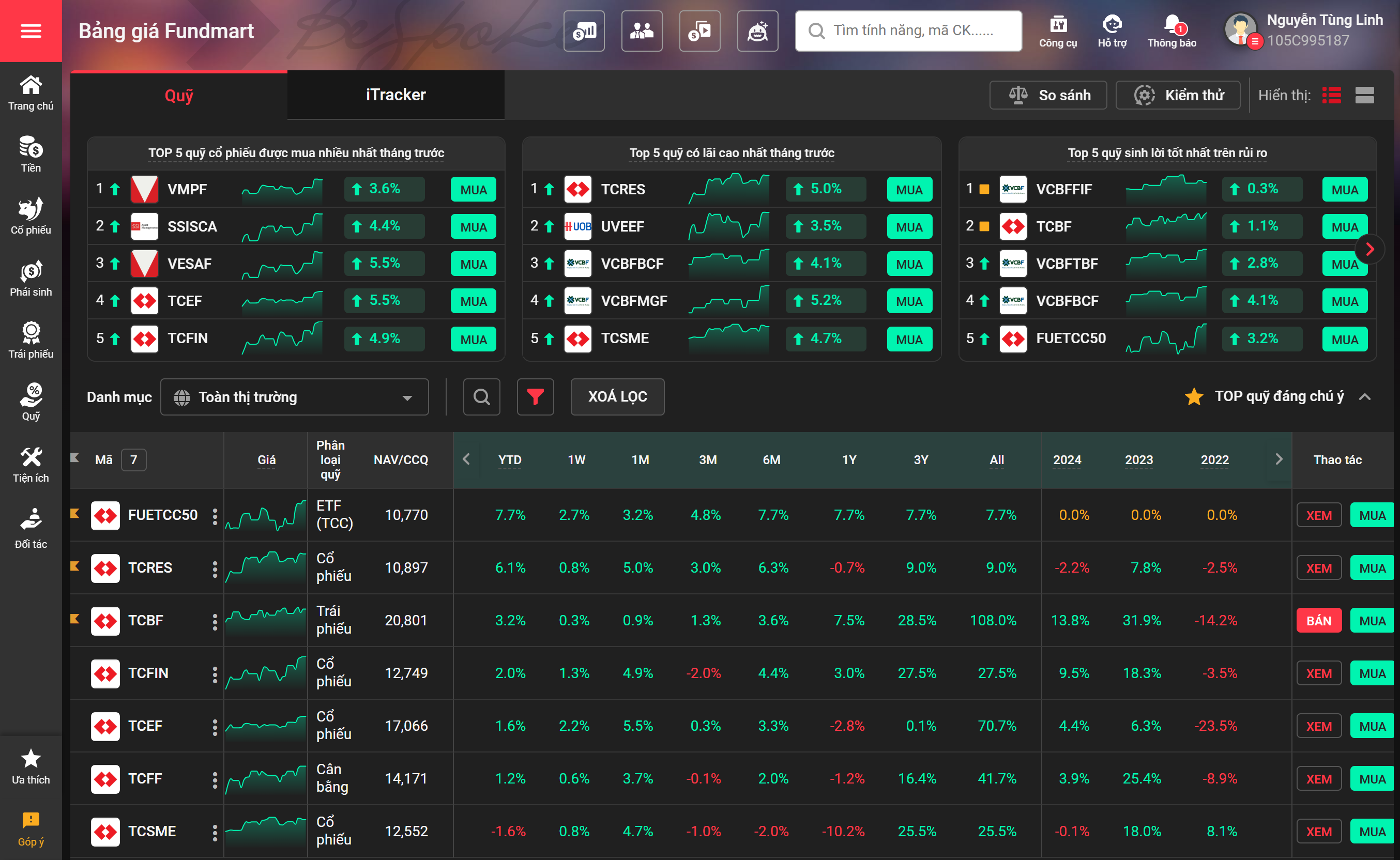Click XOÁ LỌC clear filter button

pyautogui.click(x=617, y=396)
